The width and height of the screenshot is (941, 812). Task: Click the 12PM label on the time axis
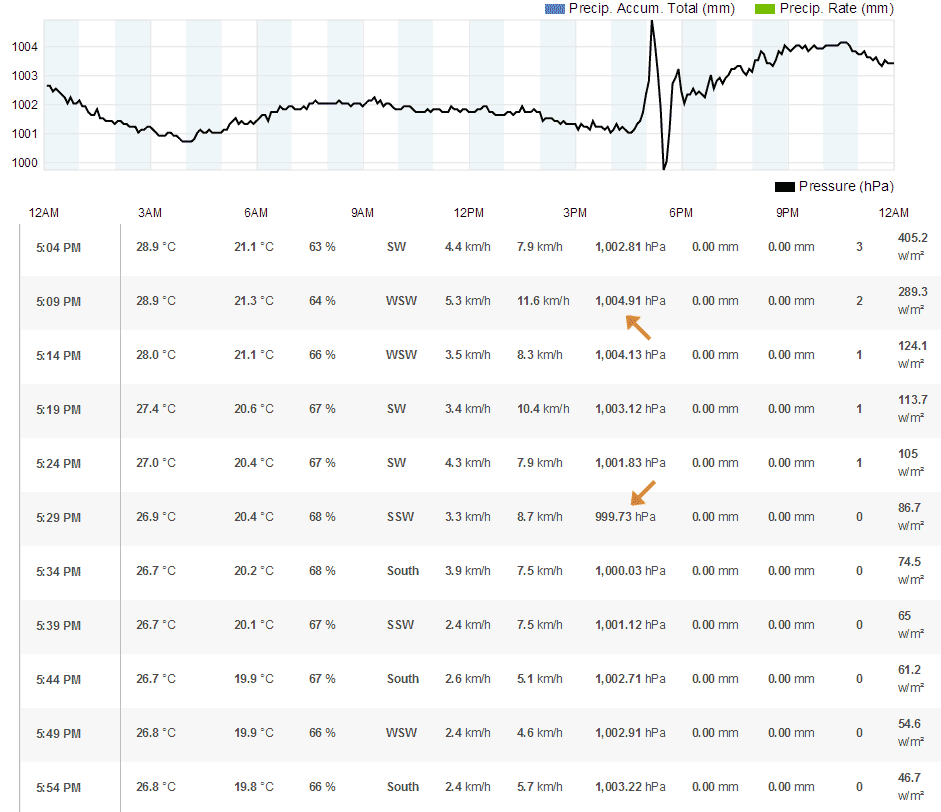[x=469, y=213]
